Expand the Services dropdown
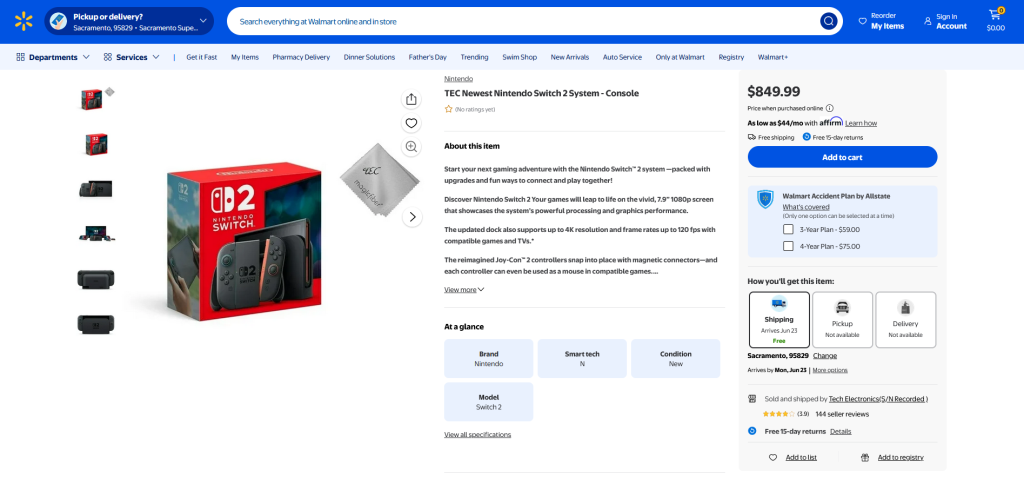1024x490 pixels. coord(131,57)
